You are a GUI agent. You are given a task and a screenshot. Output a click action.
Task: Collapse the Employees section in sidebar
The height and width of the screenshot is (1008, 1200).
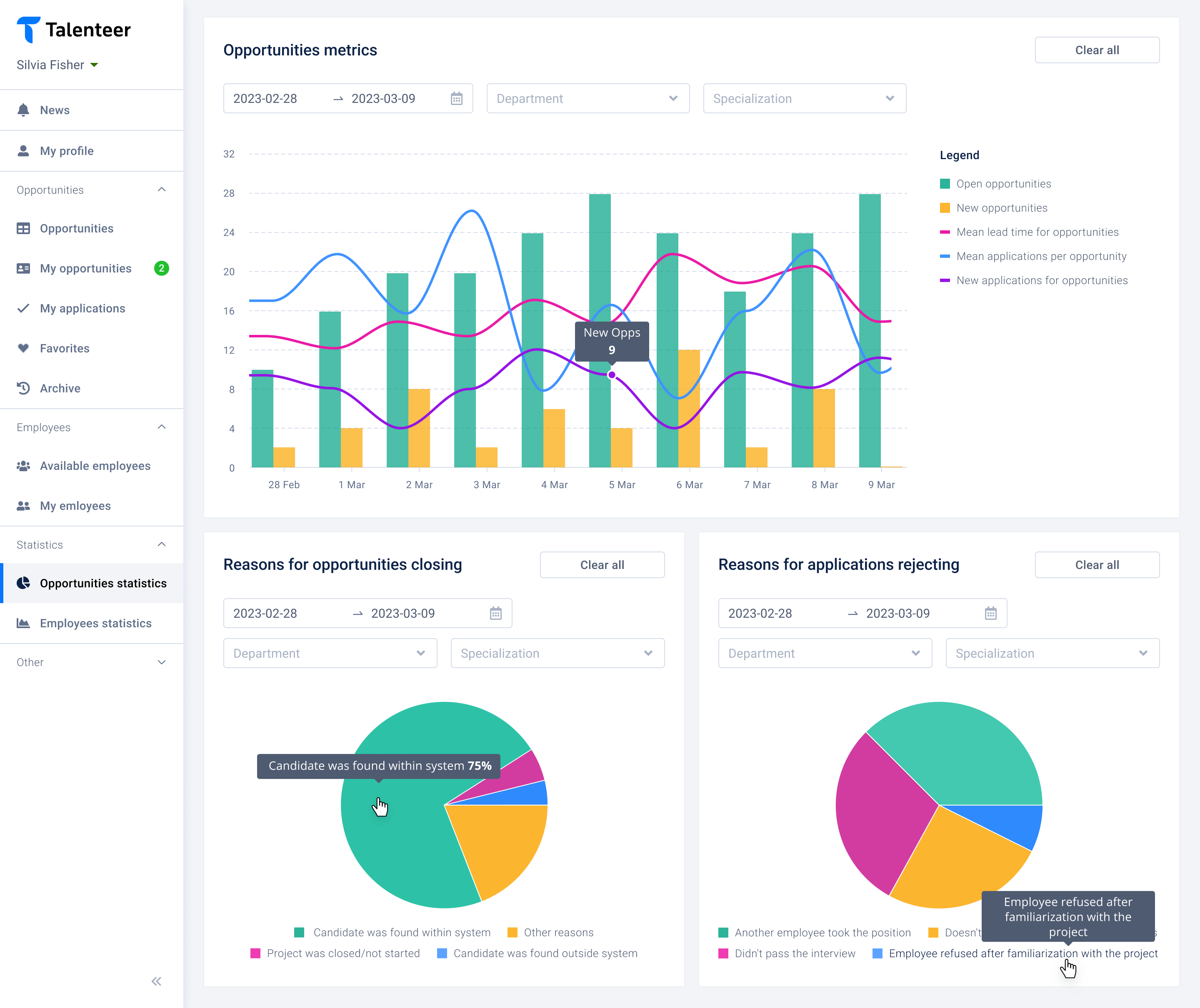162,427
